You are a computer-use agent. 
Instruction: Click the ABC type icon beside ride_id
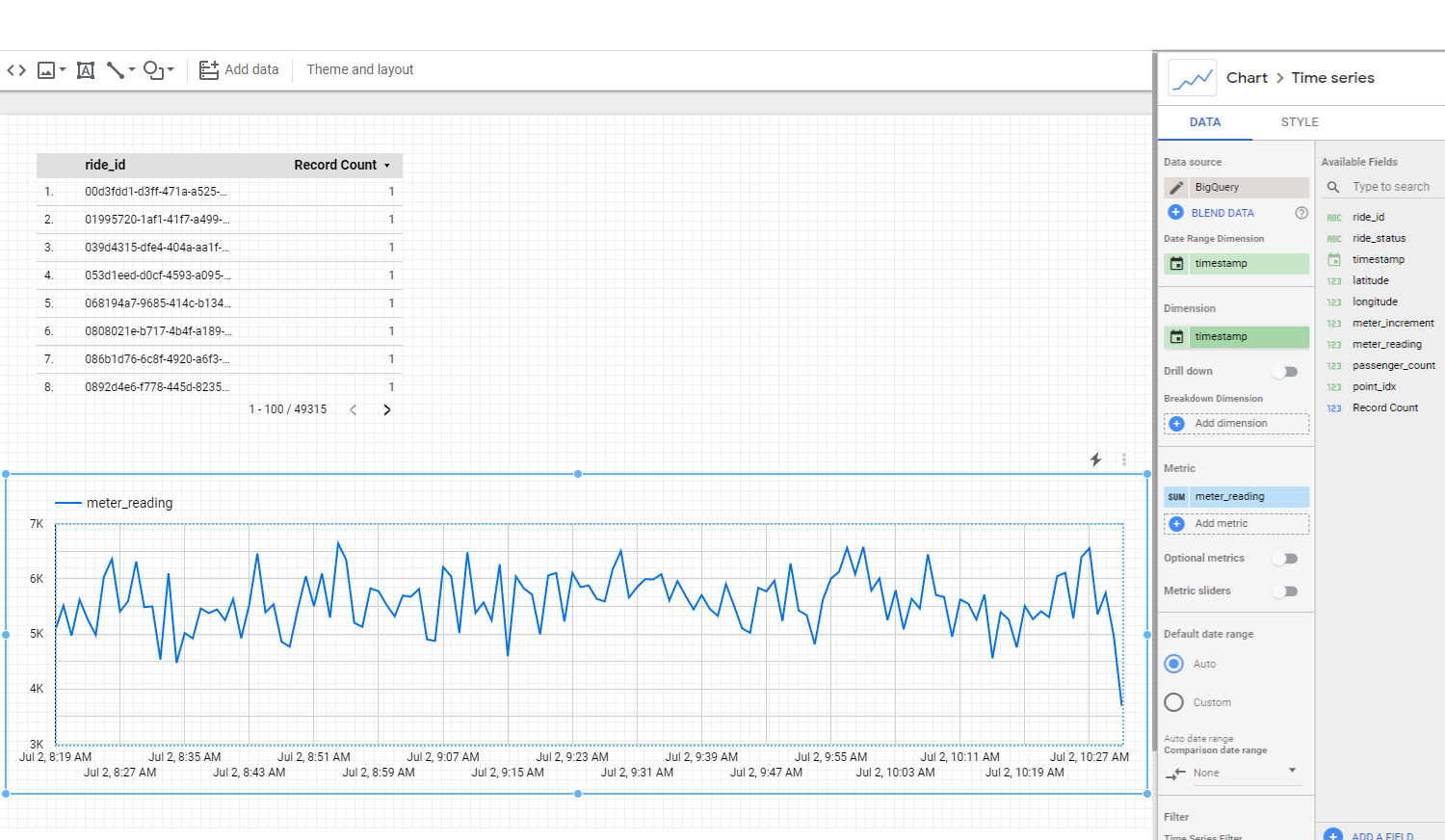pos(1334,218)
